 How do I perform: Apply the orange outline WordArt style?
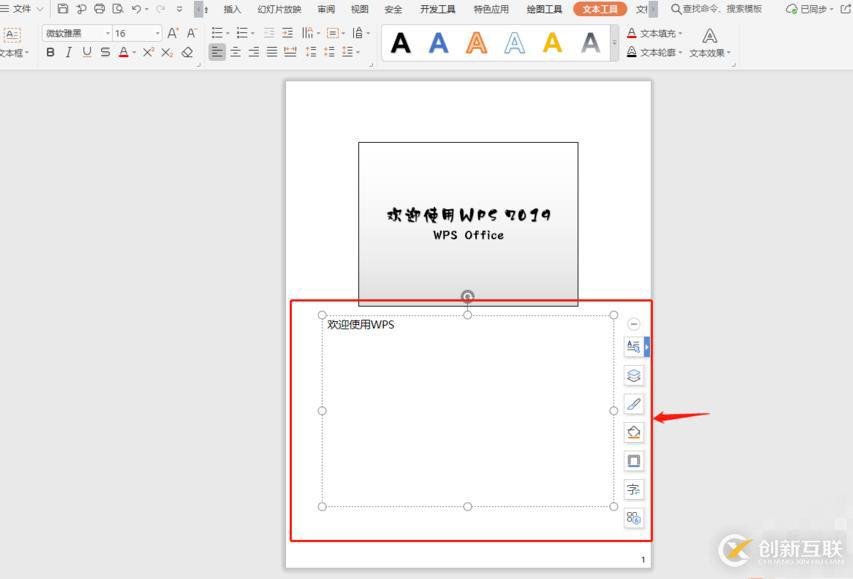477,43
